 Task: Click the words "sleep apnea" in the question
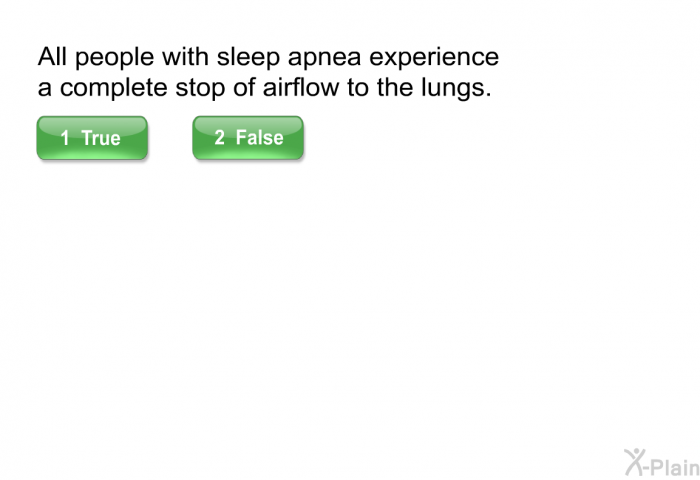tap(289, 58)
